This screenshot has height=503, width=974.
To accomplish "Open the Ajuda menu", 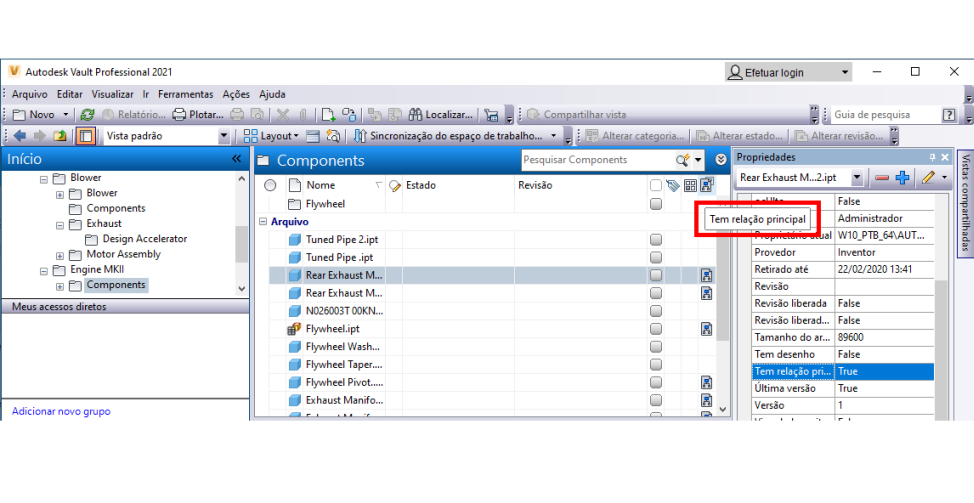I will click(x=272, y=94).
